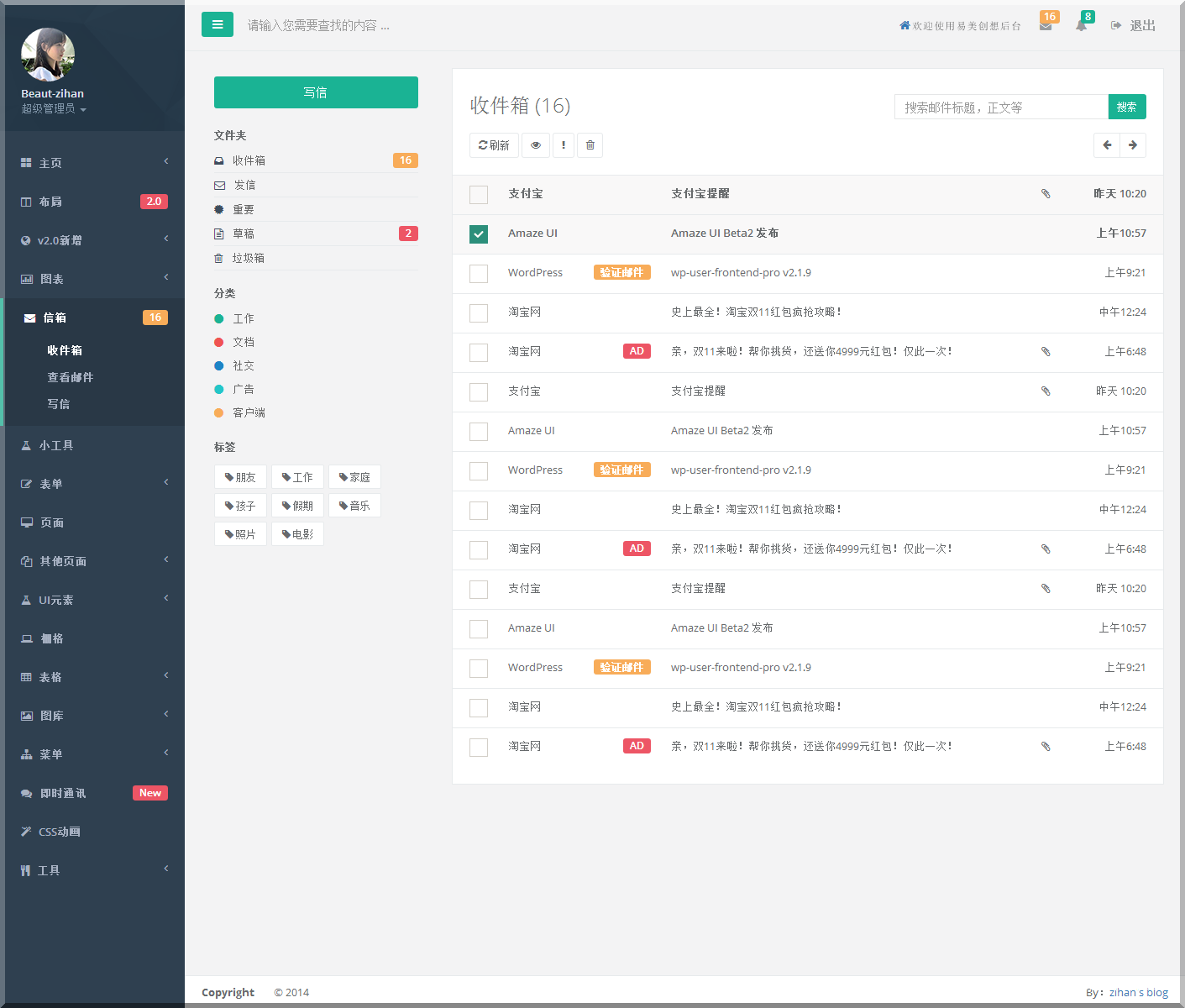This screenshot has height=1008, width=1185.
Task: Go to next page with right arrow
Action: click(x=1133, y=145)
